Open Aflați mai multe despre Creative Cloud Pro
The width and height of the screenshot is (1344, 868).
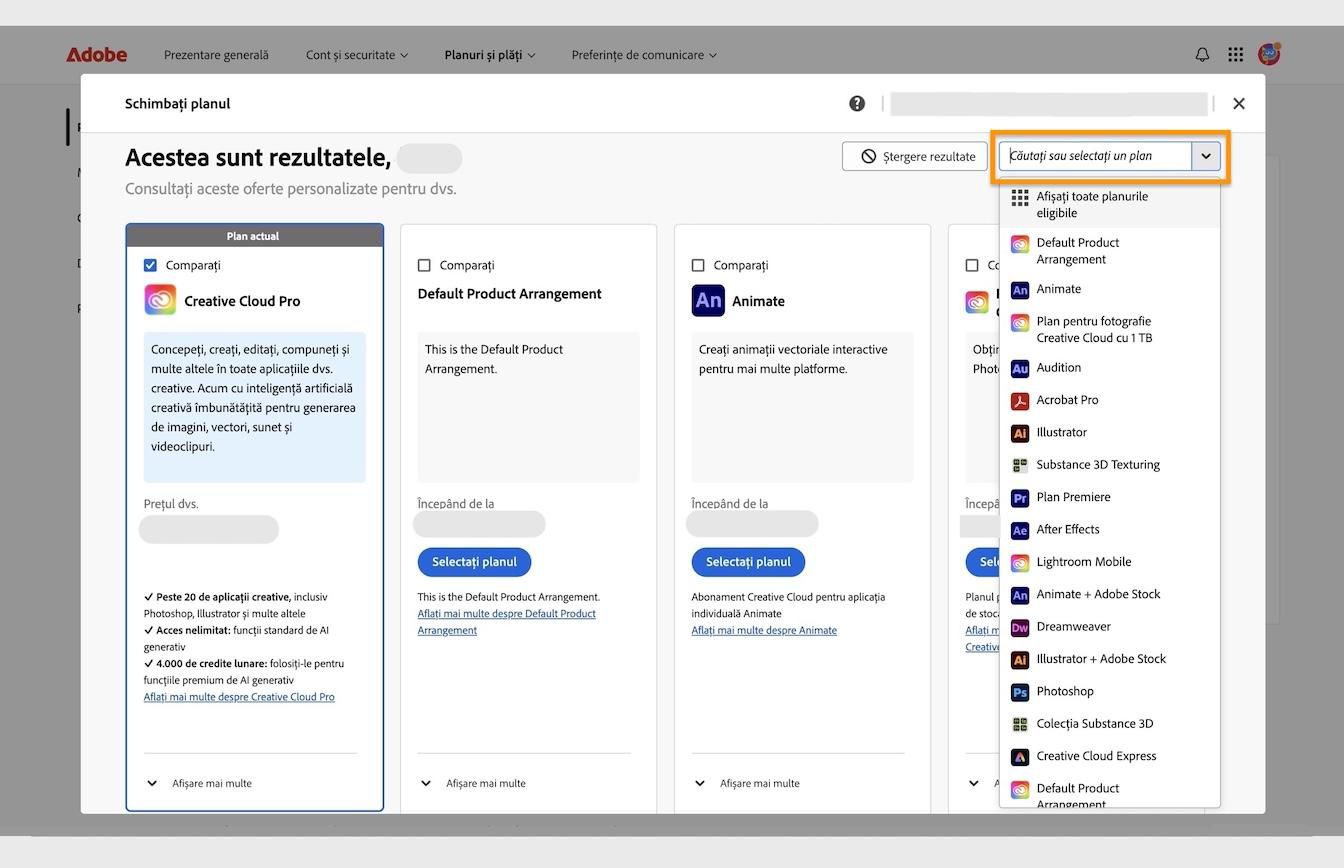239,697
